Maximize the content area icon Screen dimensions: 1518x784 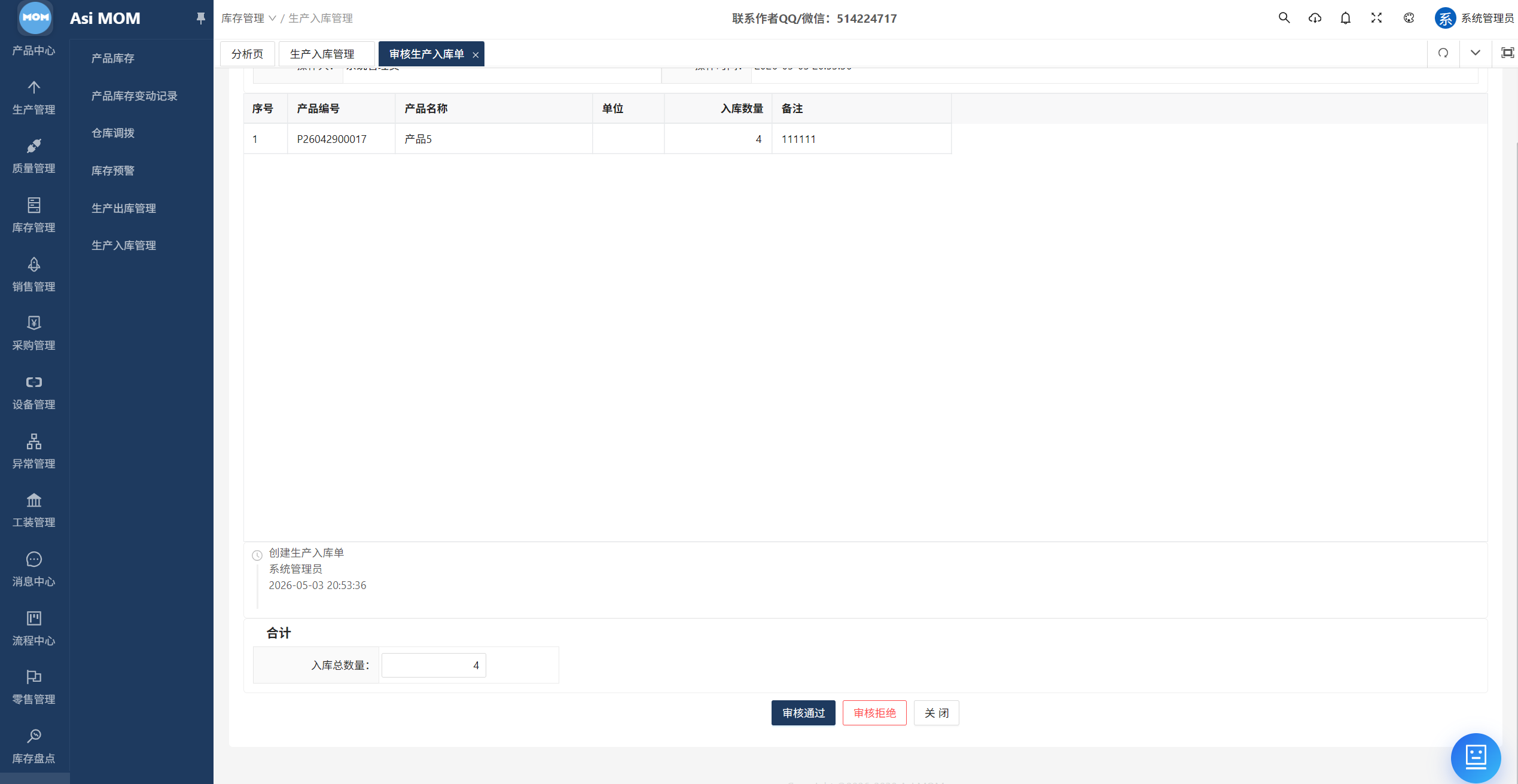1507,53
